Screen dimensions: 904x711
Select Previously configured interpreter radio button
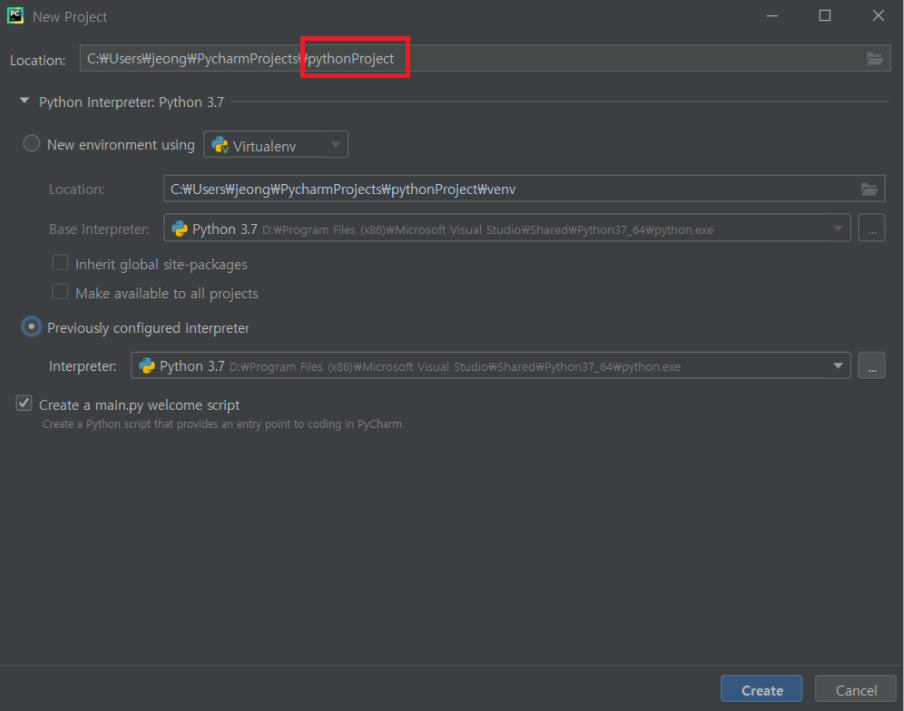pyautogui.click(x=31, y=326)
